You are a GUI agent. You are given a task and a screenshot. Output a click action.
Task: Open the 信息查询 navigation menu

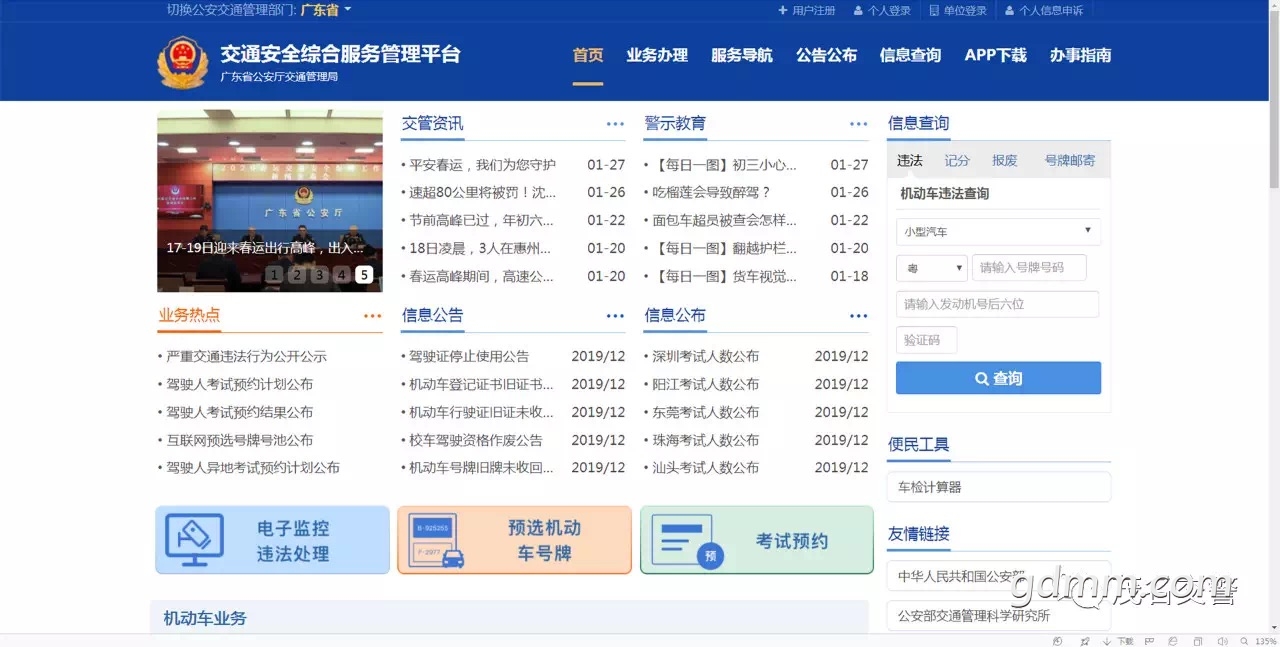pyautogui.click(x=910, y=56)
